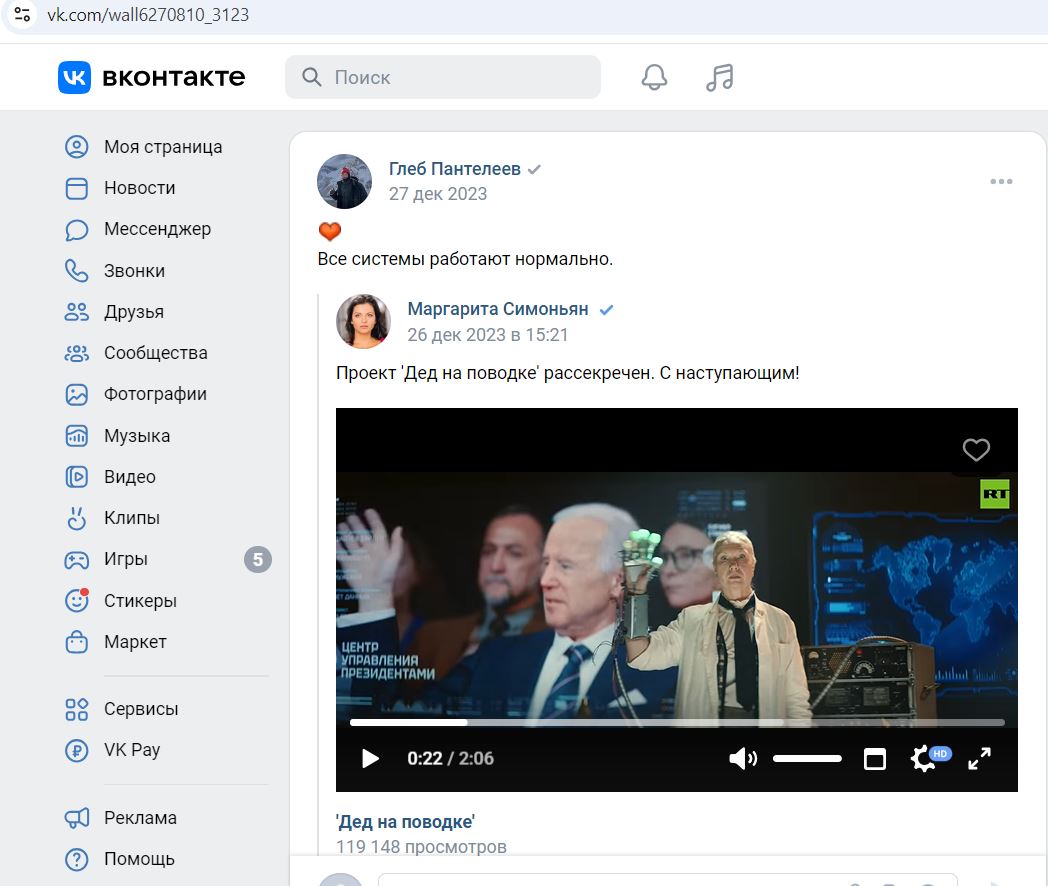This screenshot has width=1048, height=886.
Task: Click the Музыка sidebar icon
Action: click(x=76, y=436)
